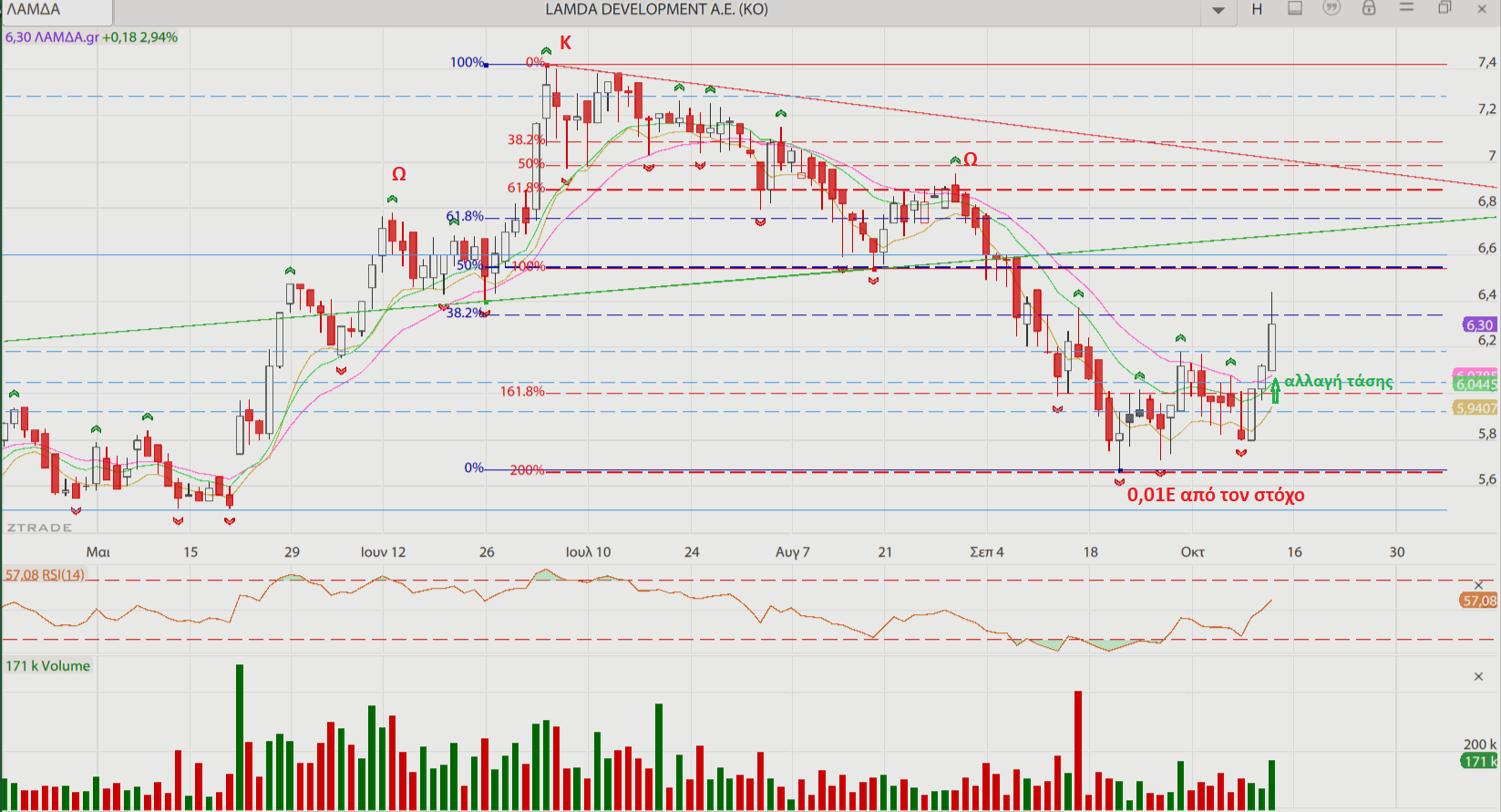Select the red 200% Fibonacci label

coord(527,470)
